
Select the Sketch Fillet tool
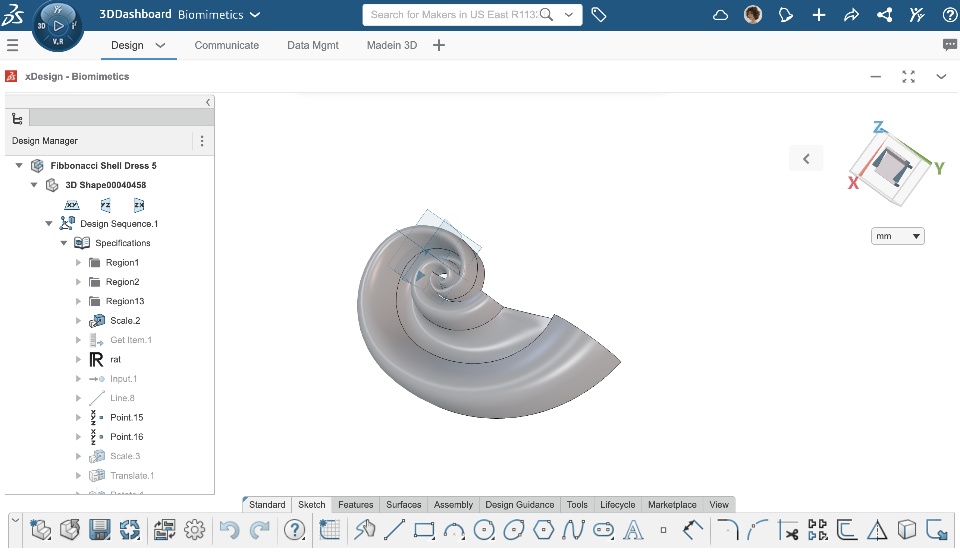tap(728, 529)
